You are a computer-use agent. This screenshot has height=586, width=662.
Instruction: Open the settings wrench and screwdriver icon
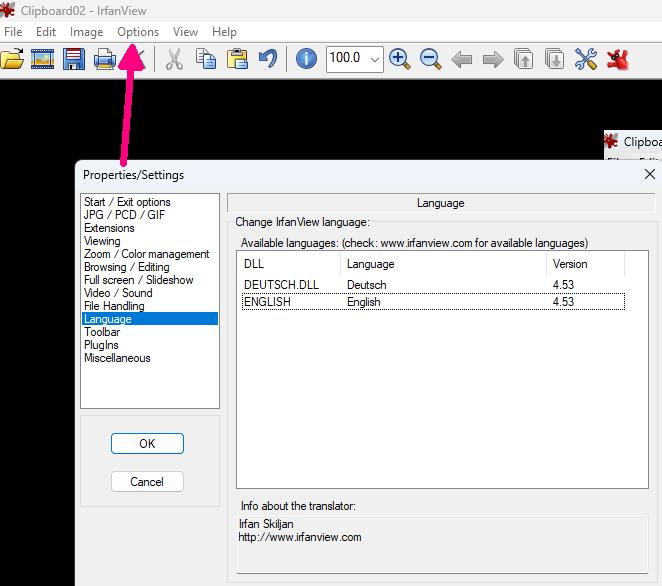586,59
